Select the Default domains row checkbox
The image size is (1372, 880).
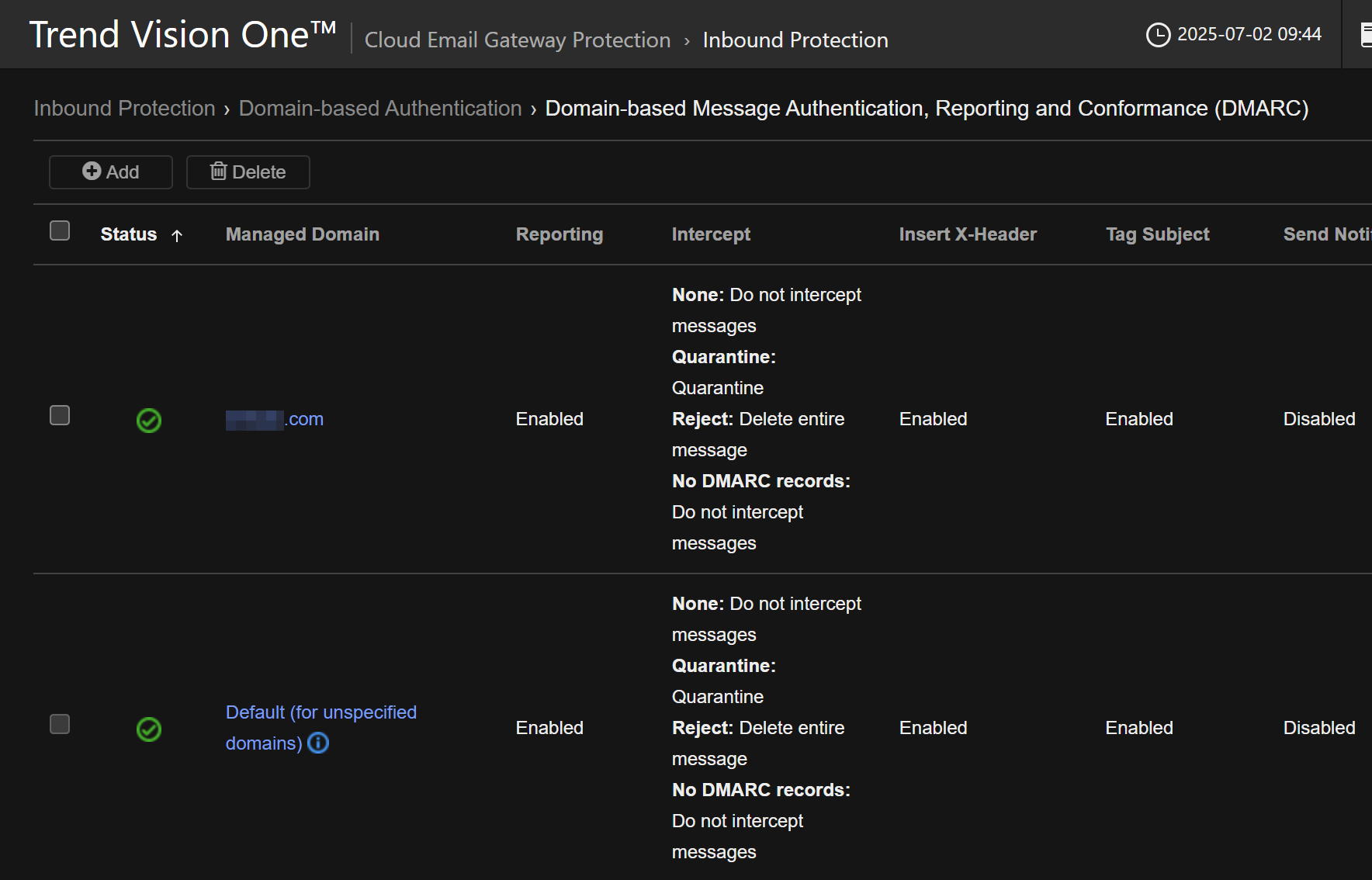pos(60,725)
